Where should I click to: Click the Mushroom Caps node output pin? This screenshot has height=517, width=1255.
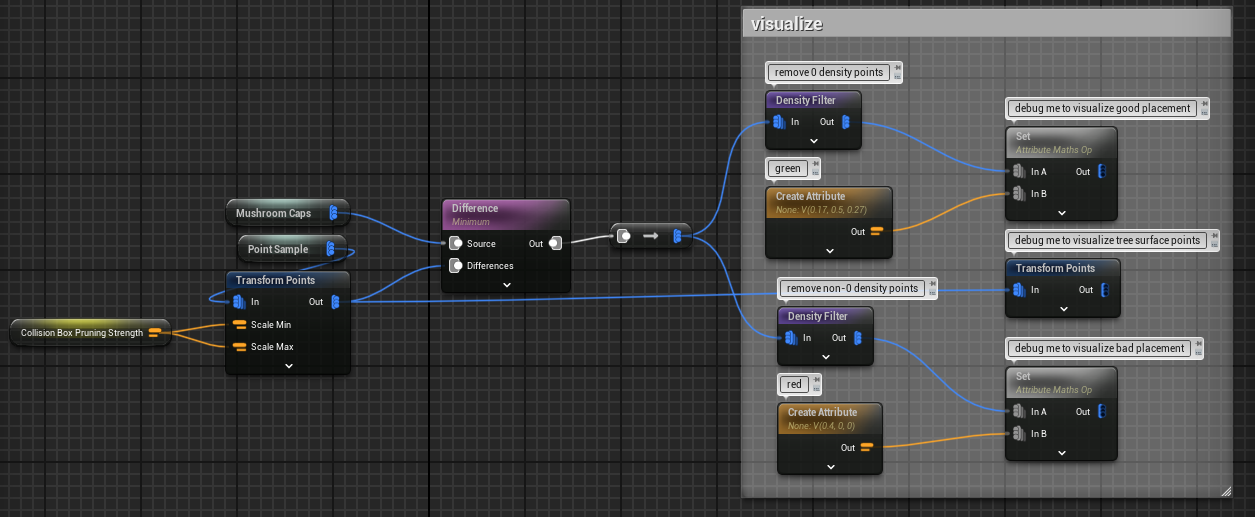pos(333,213)
